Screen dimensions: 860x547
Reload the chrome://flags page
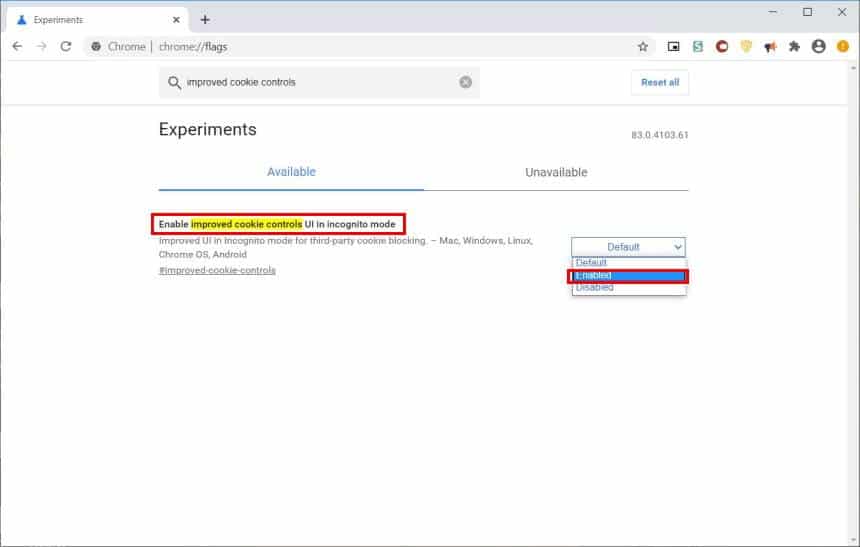click(x=66, y=47)
